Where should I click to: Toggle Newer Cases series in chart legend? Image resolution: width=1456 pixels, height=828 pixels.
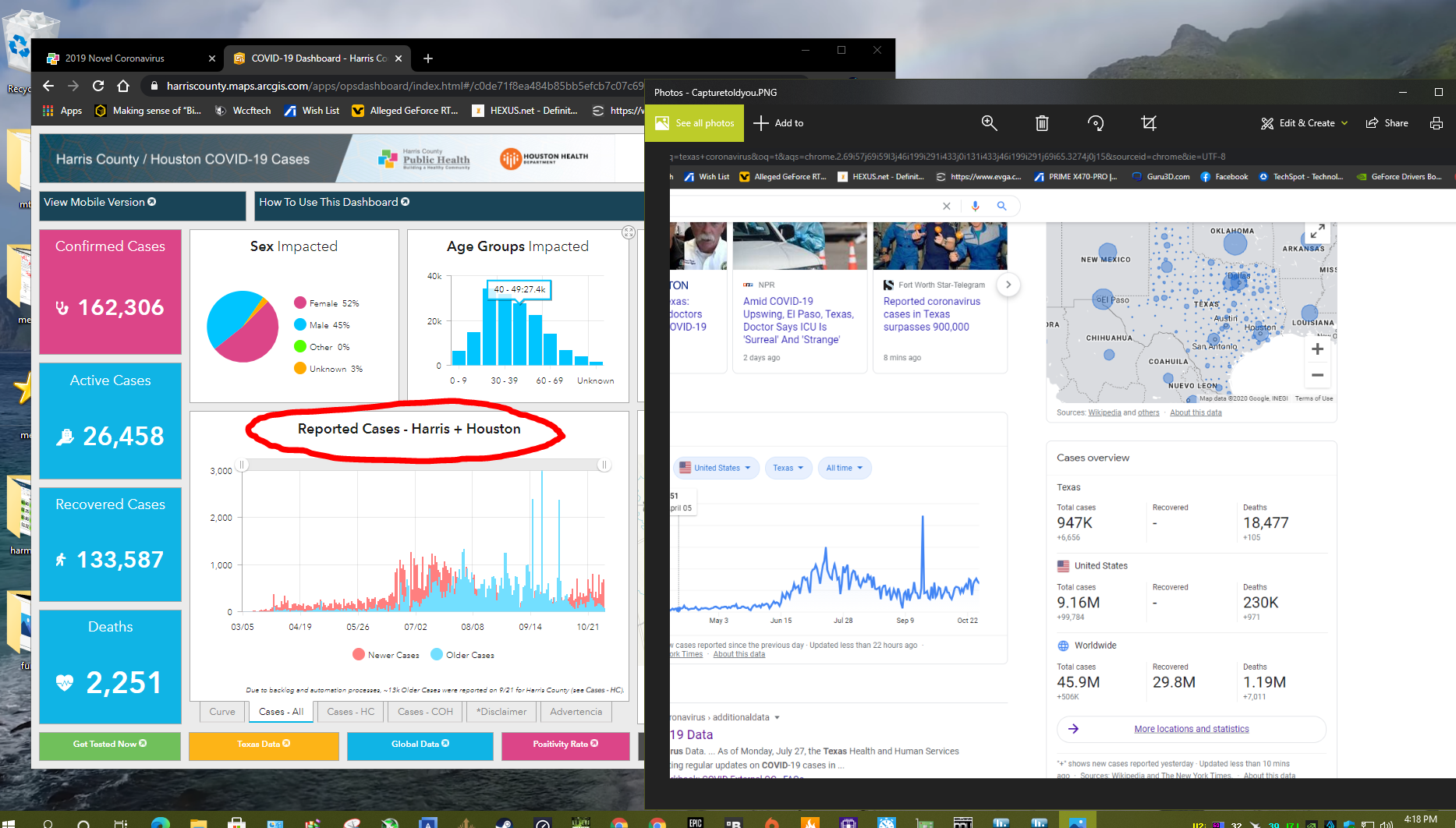tap(386, 655)
